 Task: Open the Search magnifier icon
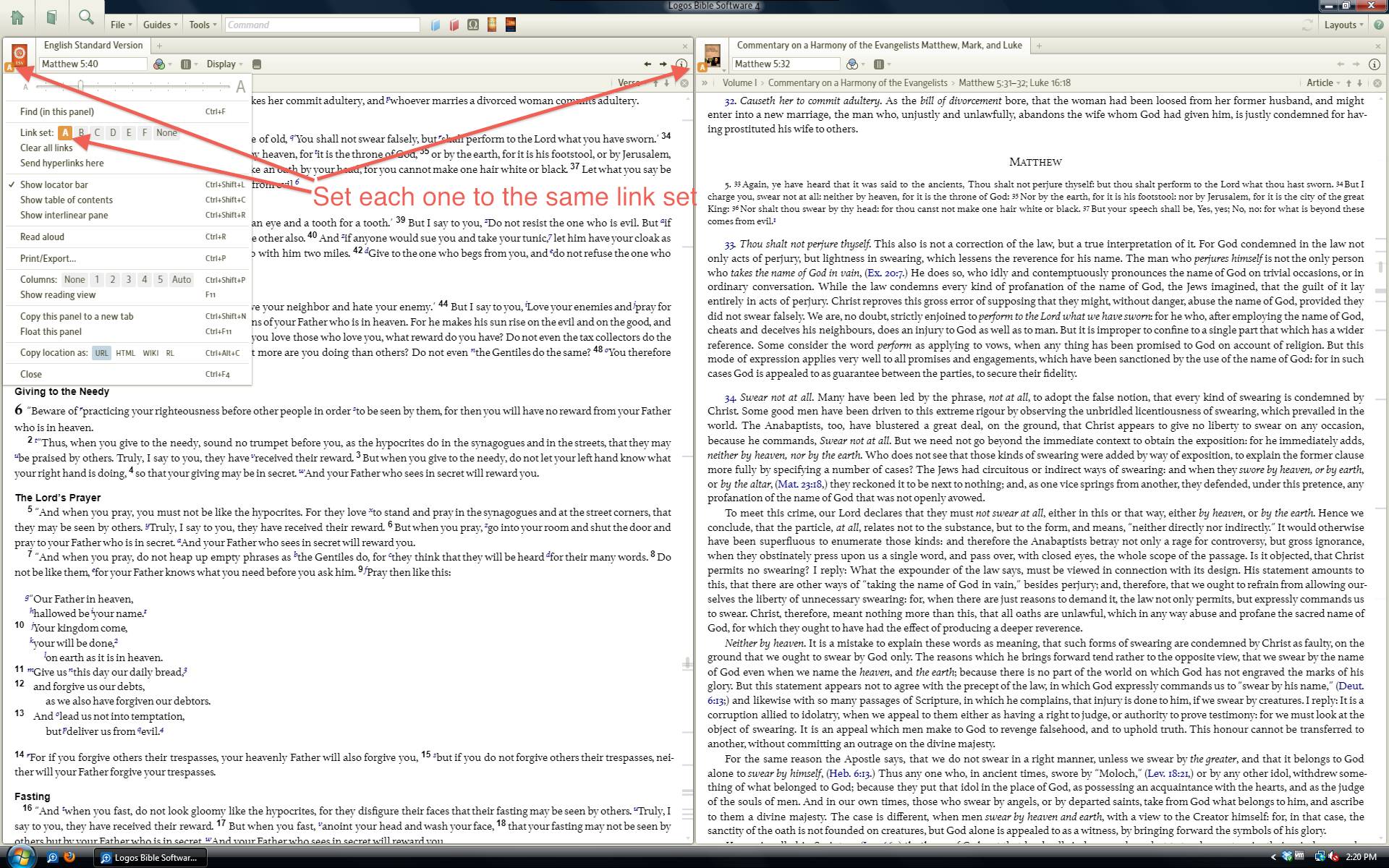[x=86, y=17]
